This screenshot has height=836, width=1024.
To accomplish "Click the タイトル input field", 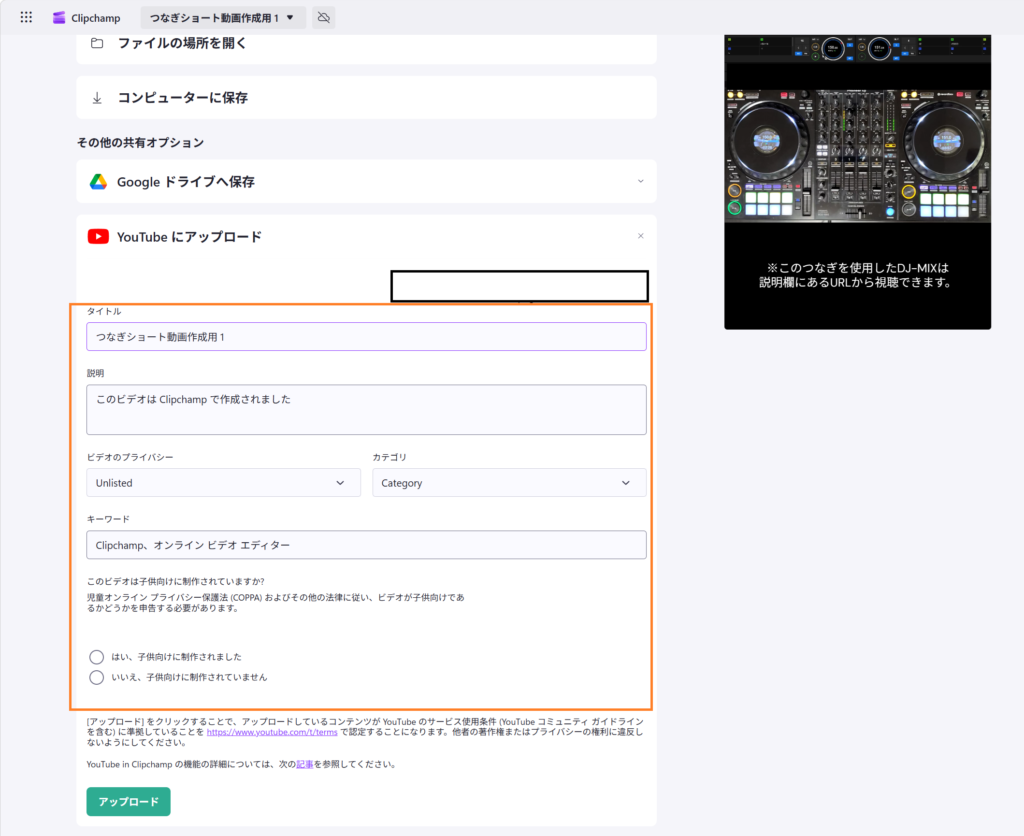I will tap(366, 337).
